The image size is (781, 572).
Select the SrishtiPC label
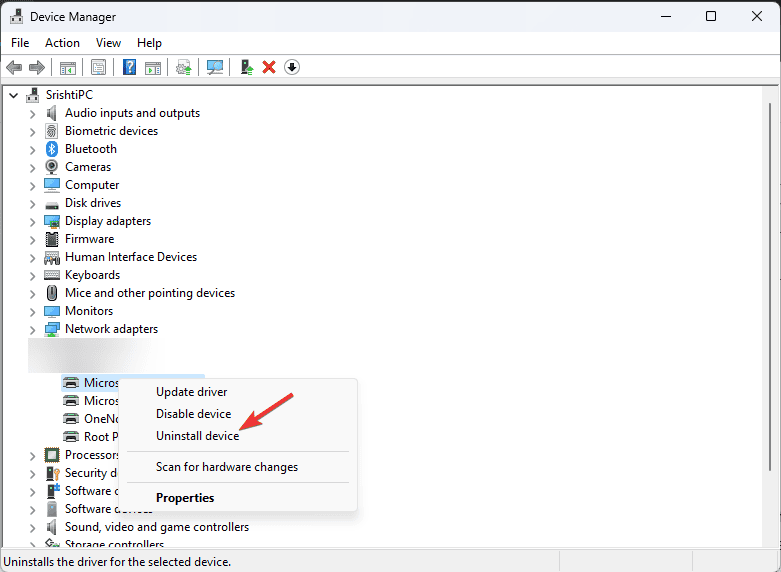pos(69,95)
